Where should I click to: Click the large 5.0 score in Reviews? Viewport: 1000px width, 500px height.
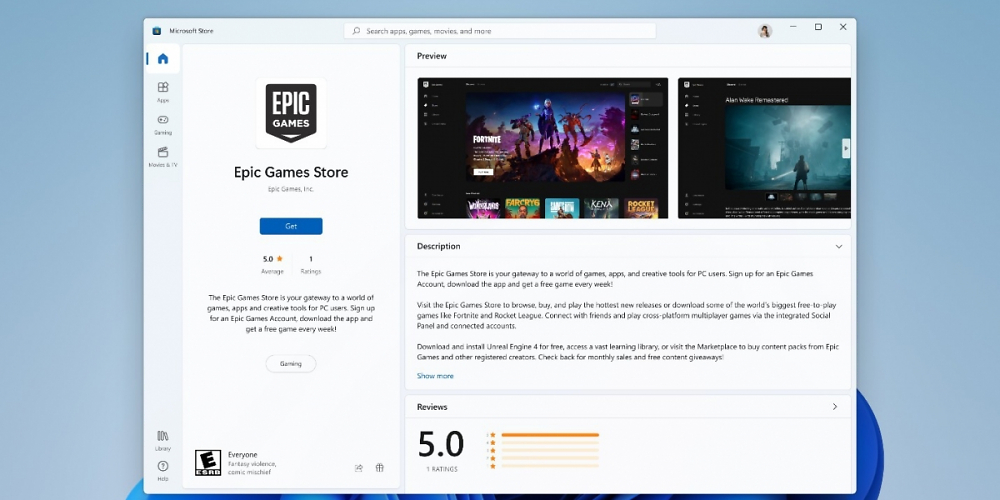tap(441, 444)
